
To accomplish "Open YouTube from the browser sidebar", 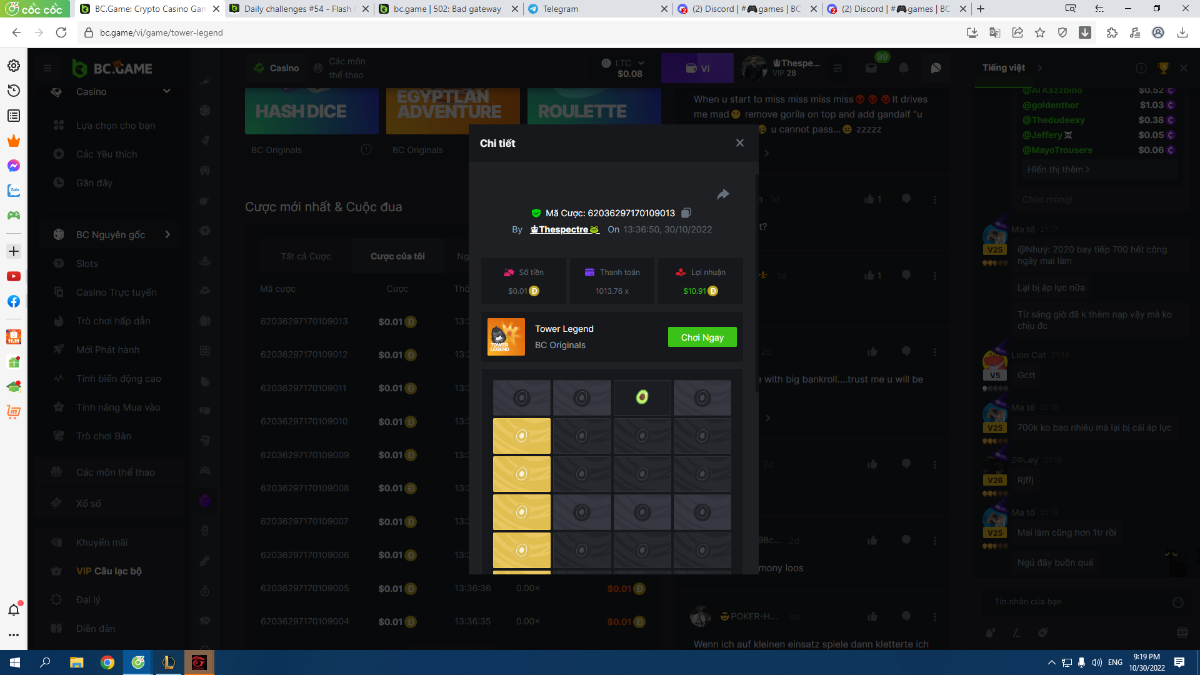I will pos(14,276).
